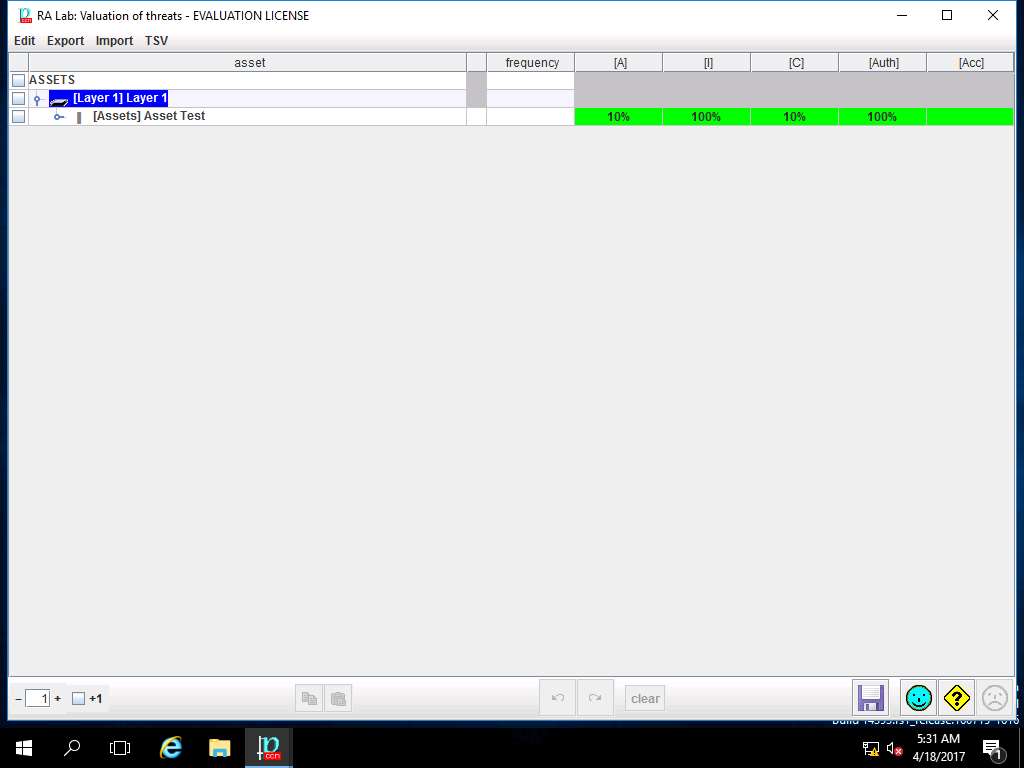The width and height of the screenshot is (1024, 768).
Task: Minimize the RA Lab window
Action: coord(902,15)
